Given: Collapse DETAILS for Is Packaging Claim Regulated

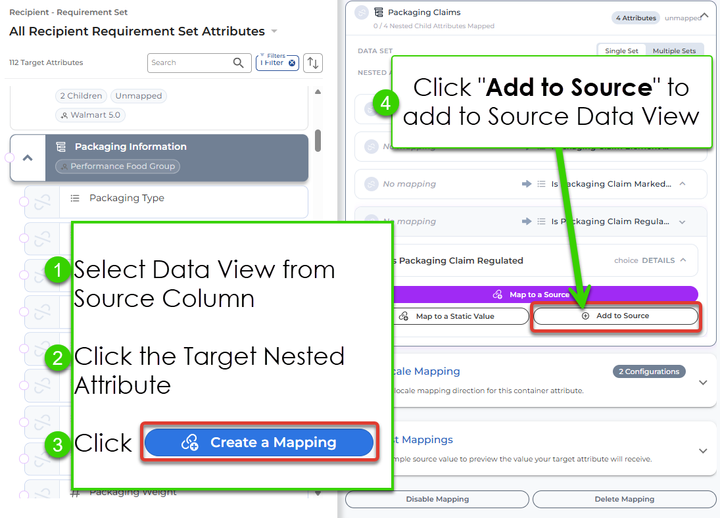Looking at the screenshot, I should 683,260.
